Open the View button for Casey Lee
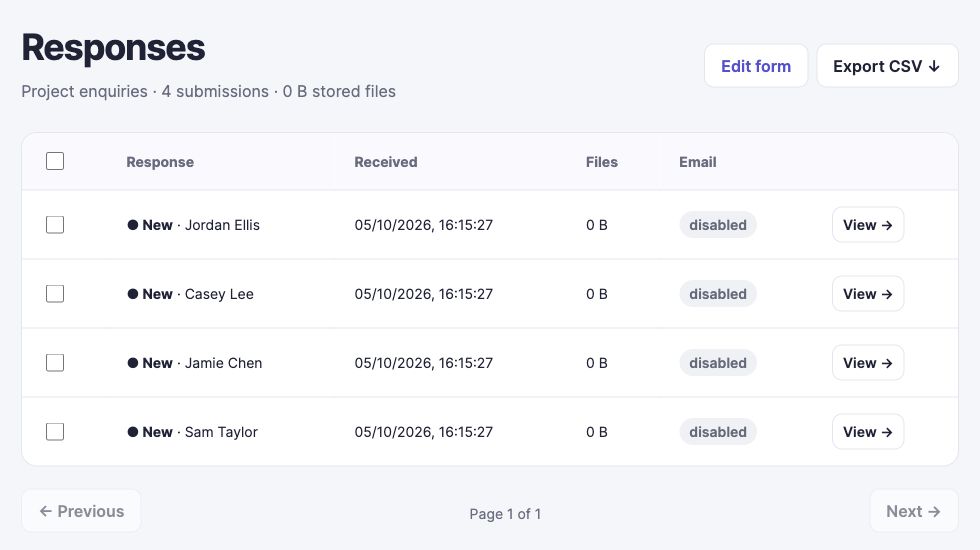 [x=868, y=294]
